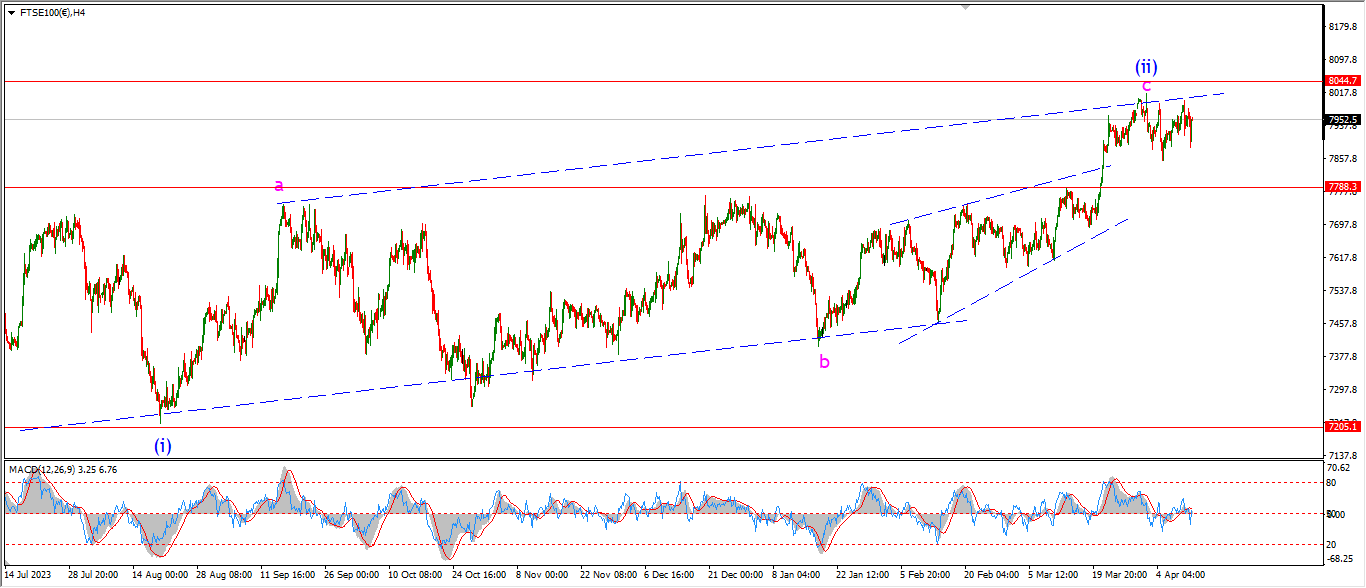
Task: Click the MACD level 20 scale value
Action: coord(1332,545)
